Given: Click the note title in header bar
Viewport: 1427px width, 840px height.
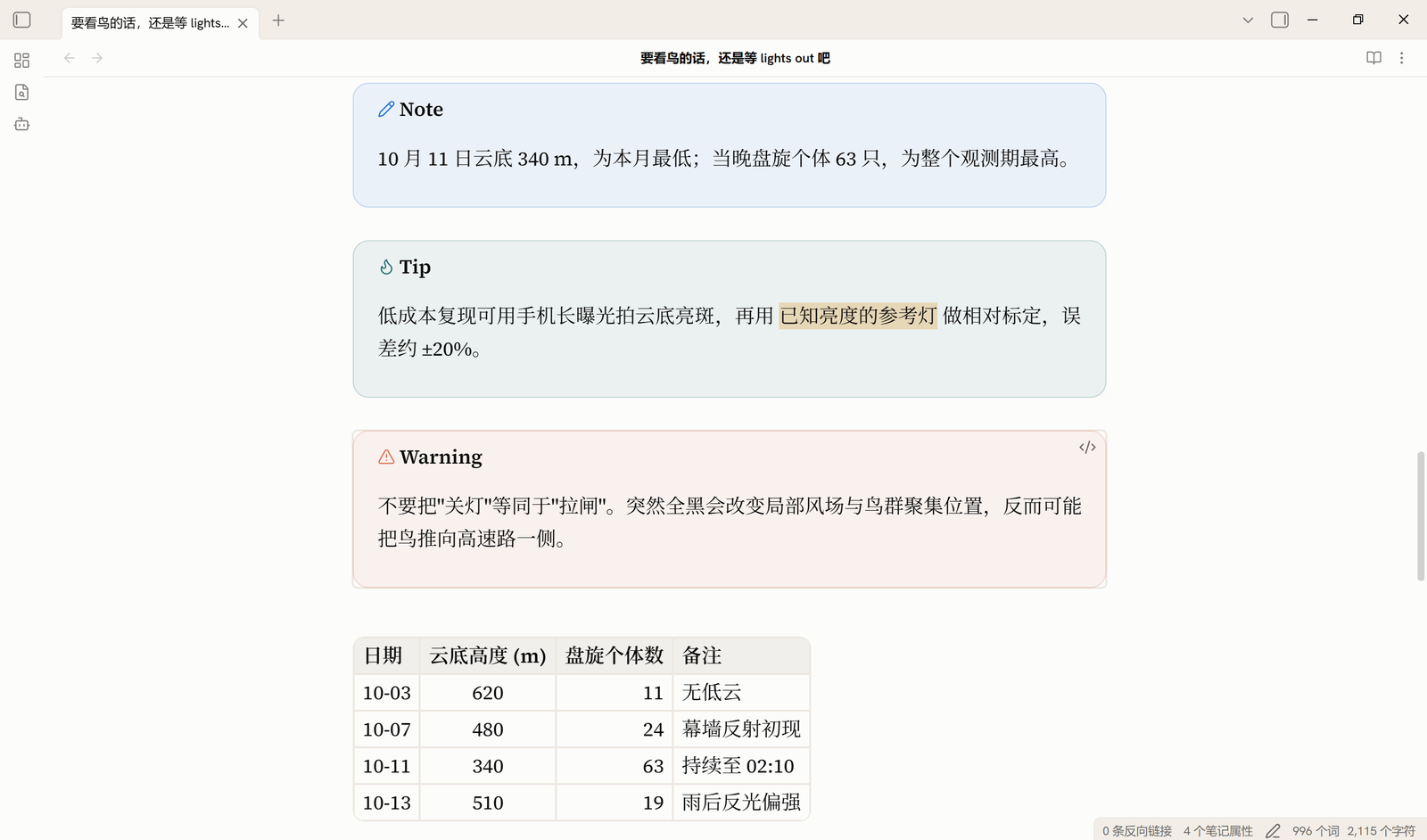Looking at the screenshot, I should click(x=735, y=58).
